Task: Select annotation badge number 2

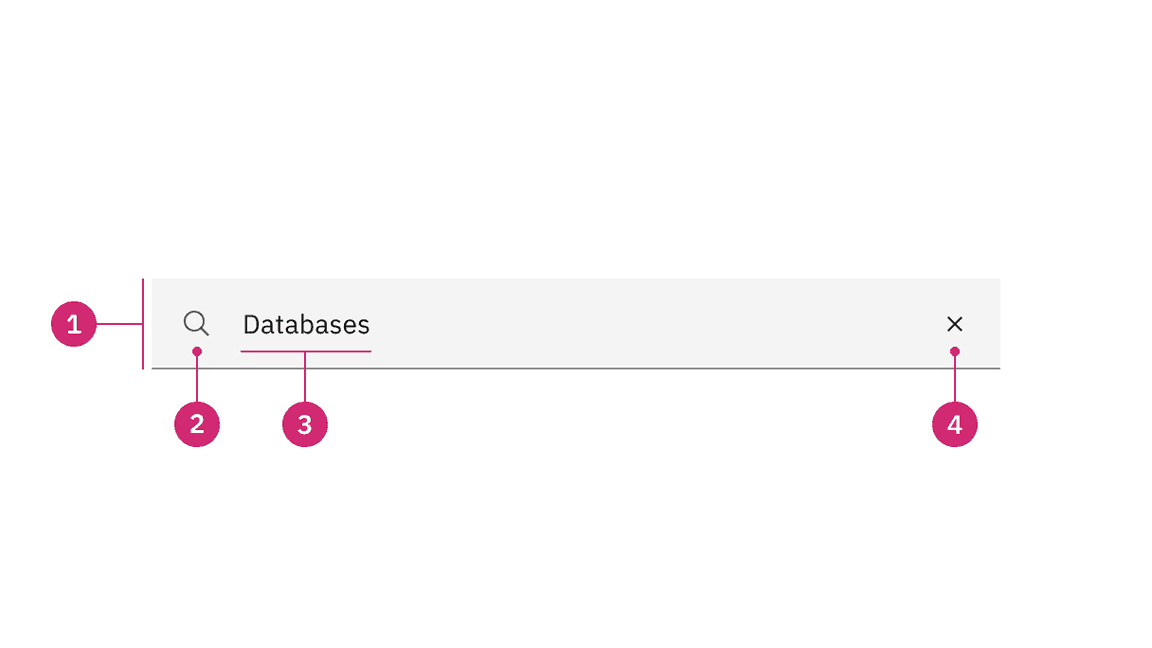Action: (x=197, y=424)
